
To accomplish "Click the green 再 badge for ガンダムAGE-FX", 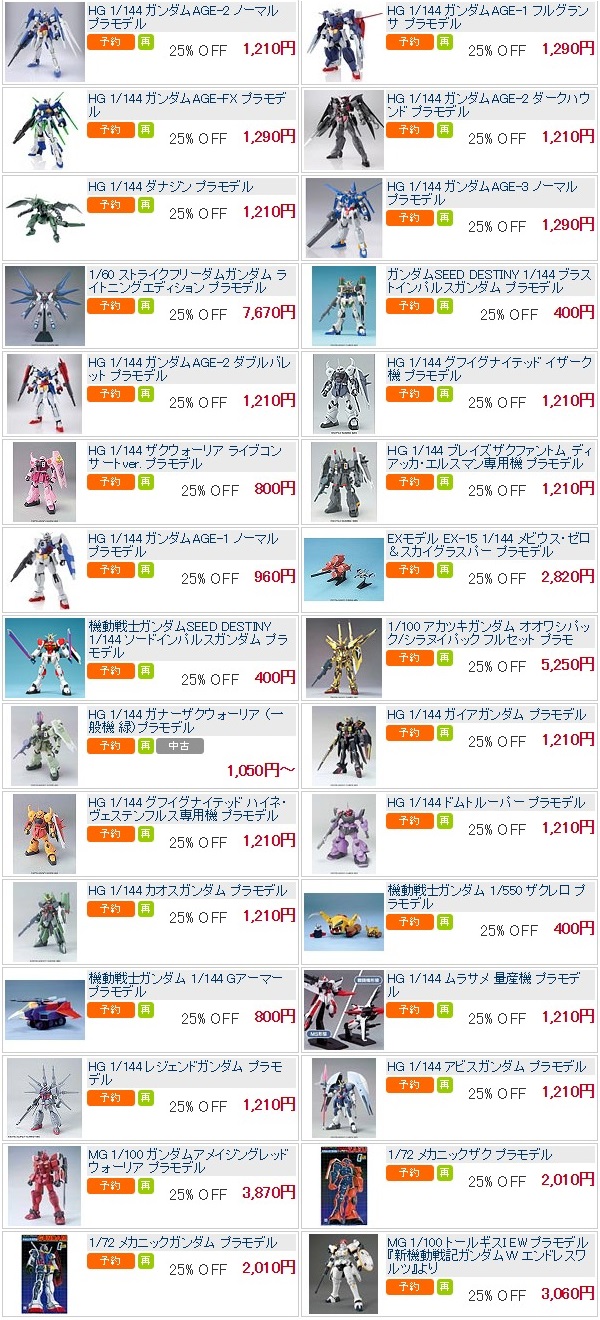I will (x=146, y=130).
